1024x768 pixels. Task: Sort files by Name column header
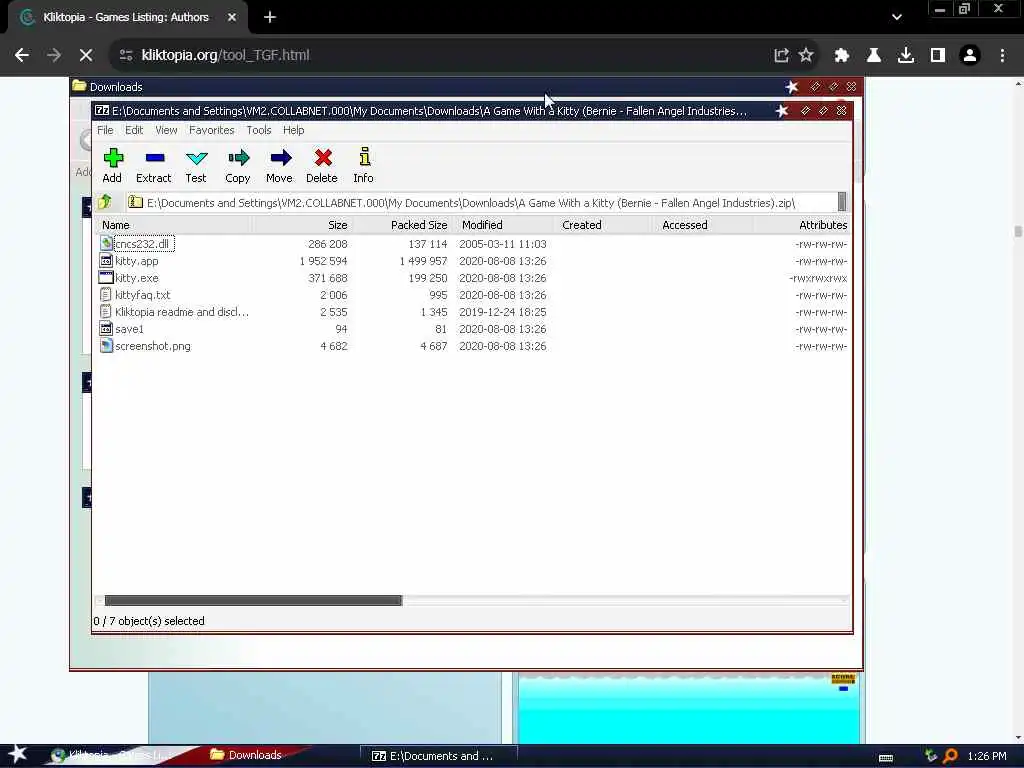click(x=174, y=225)
